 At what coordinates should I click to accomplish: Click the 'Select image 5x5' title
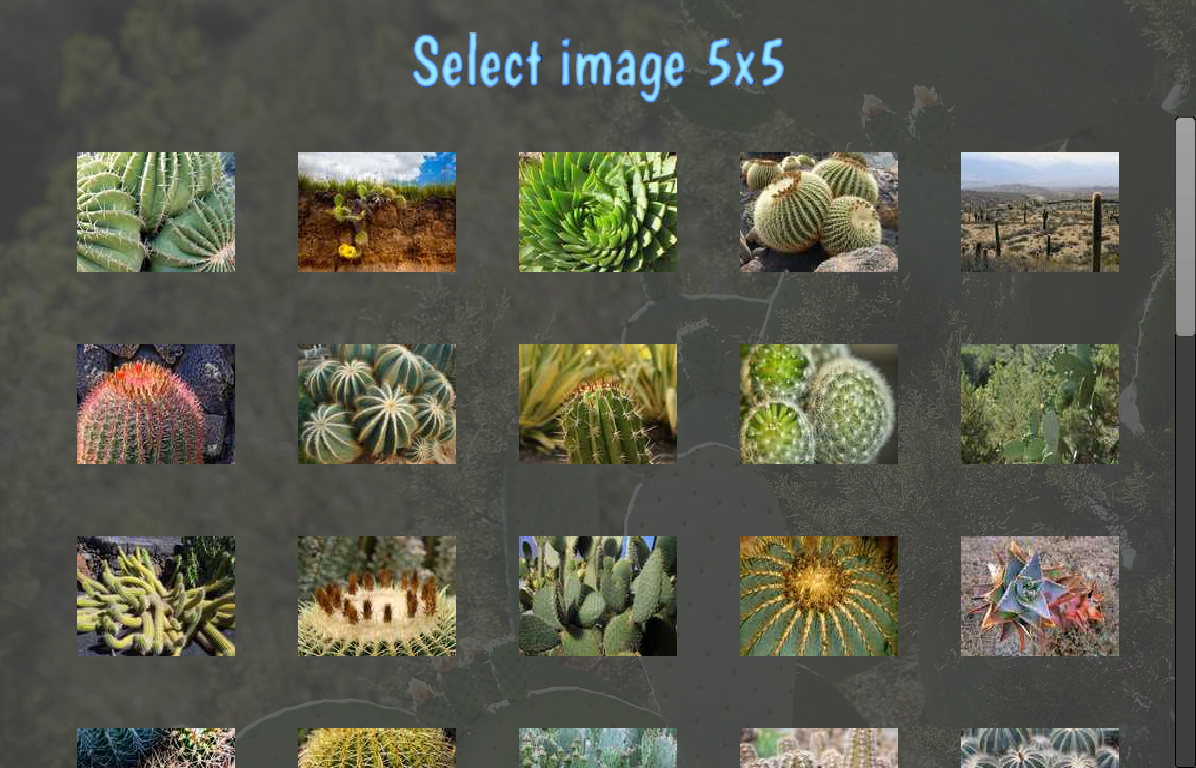point(599,66)
